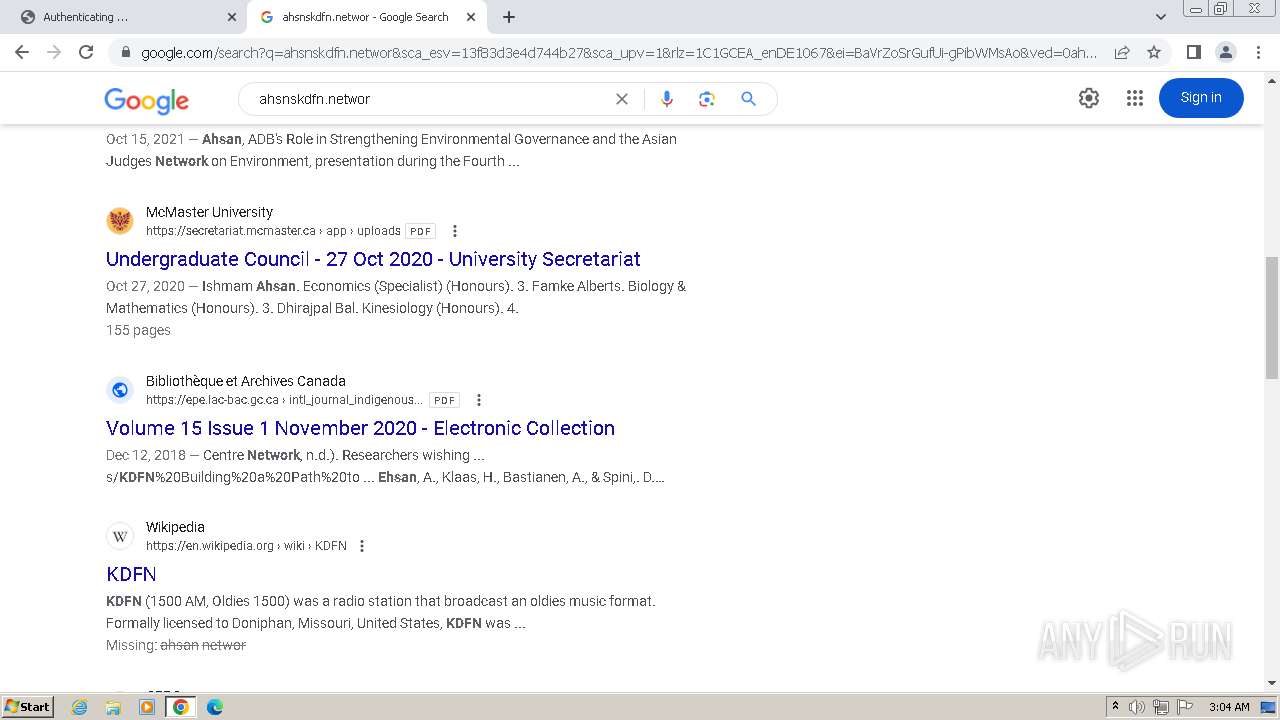Share this page icon in address bar
The height and width of the screenshot is (720, 1280).
click(1122, 52)
